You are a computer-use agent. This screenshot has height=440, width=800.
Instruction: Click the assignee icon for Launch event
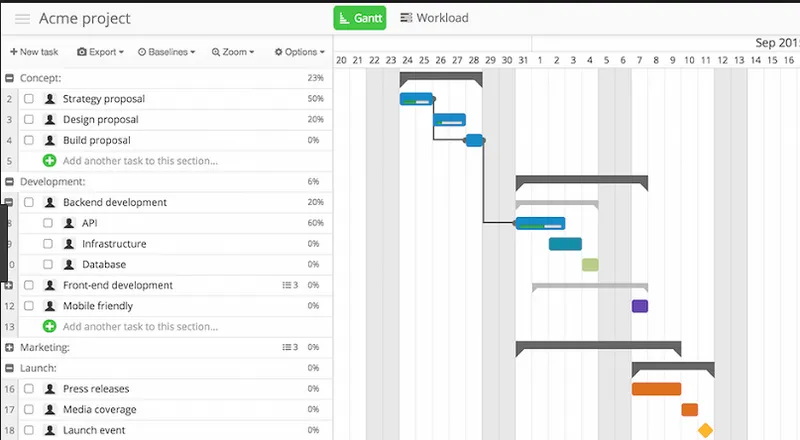49,430
